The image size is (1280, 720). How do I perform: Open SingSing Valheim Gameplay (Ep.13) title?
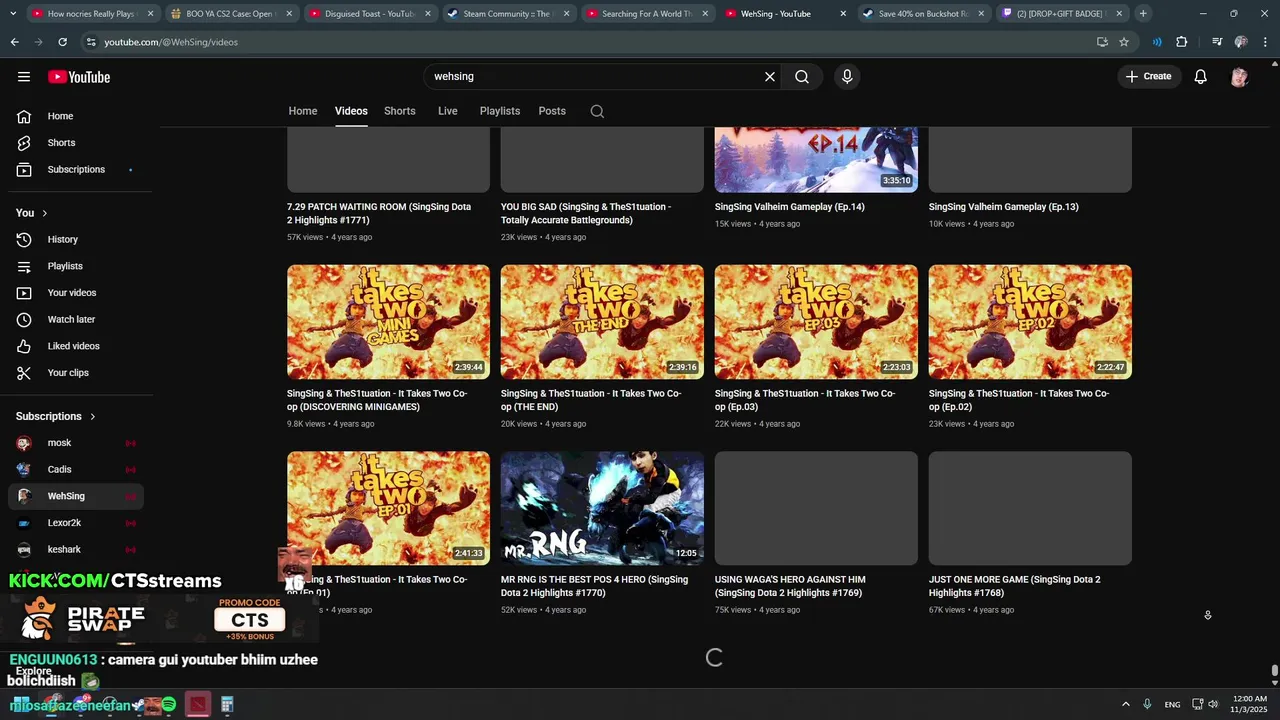pos(1003,207)
